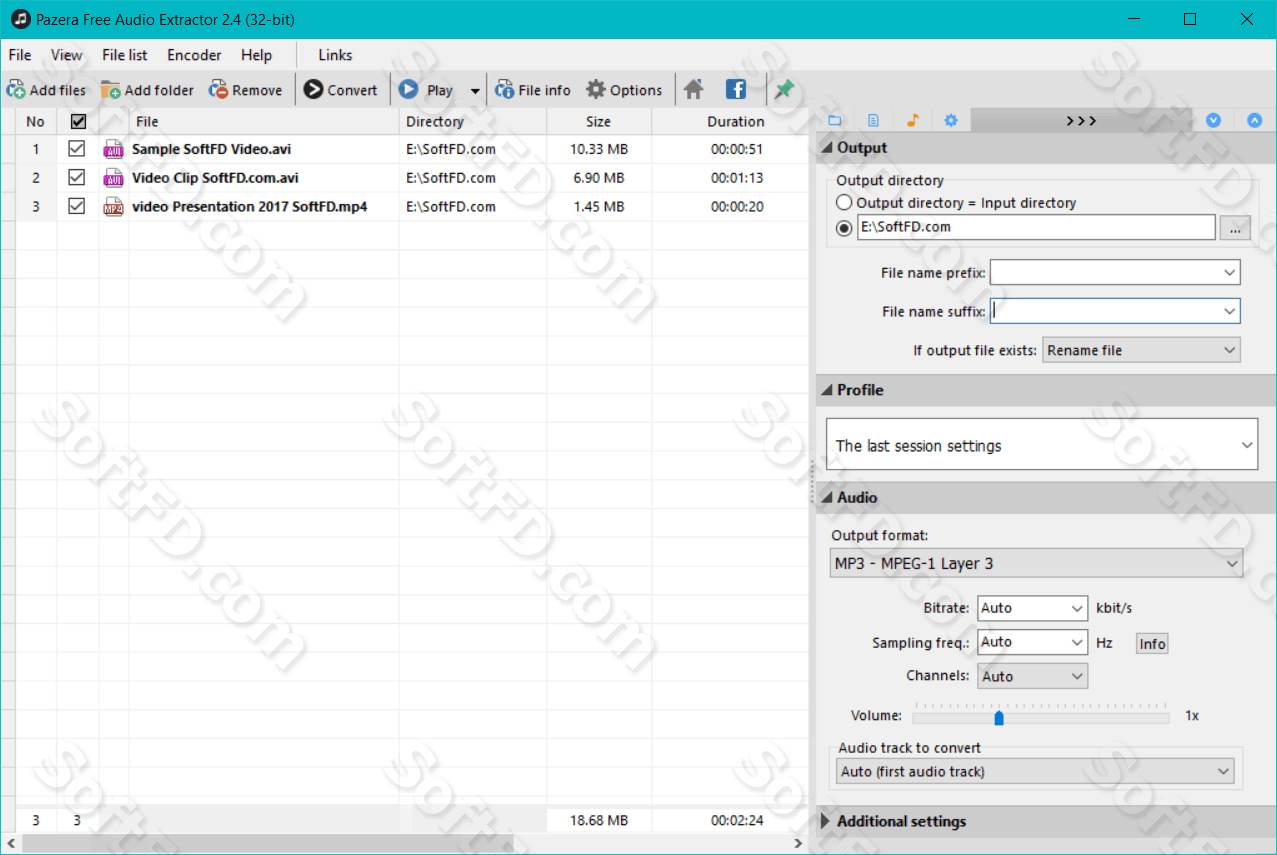
Task: Open the File name prefix dropdown
Action: [1229, 272]
